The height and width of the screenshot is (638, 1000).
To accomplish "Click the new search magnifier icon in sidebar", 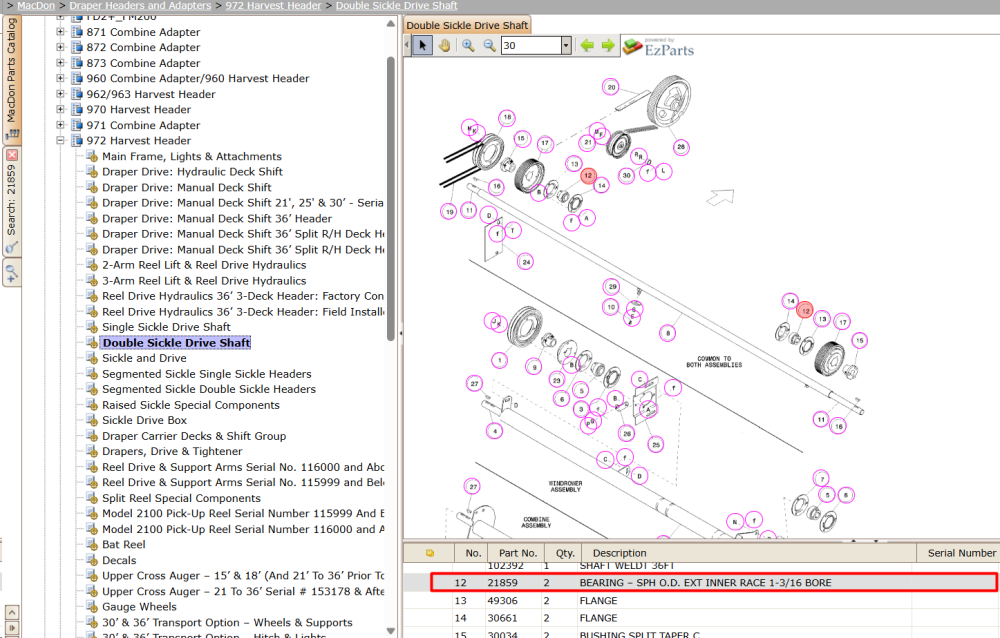I will pyautogui.click(x=11, y=273).
